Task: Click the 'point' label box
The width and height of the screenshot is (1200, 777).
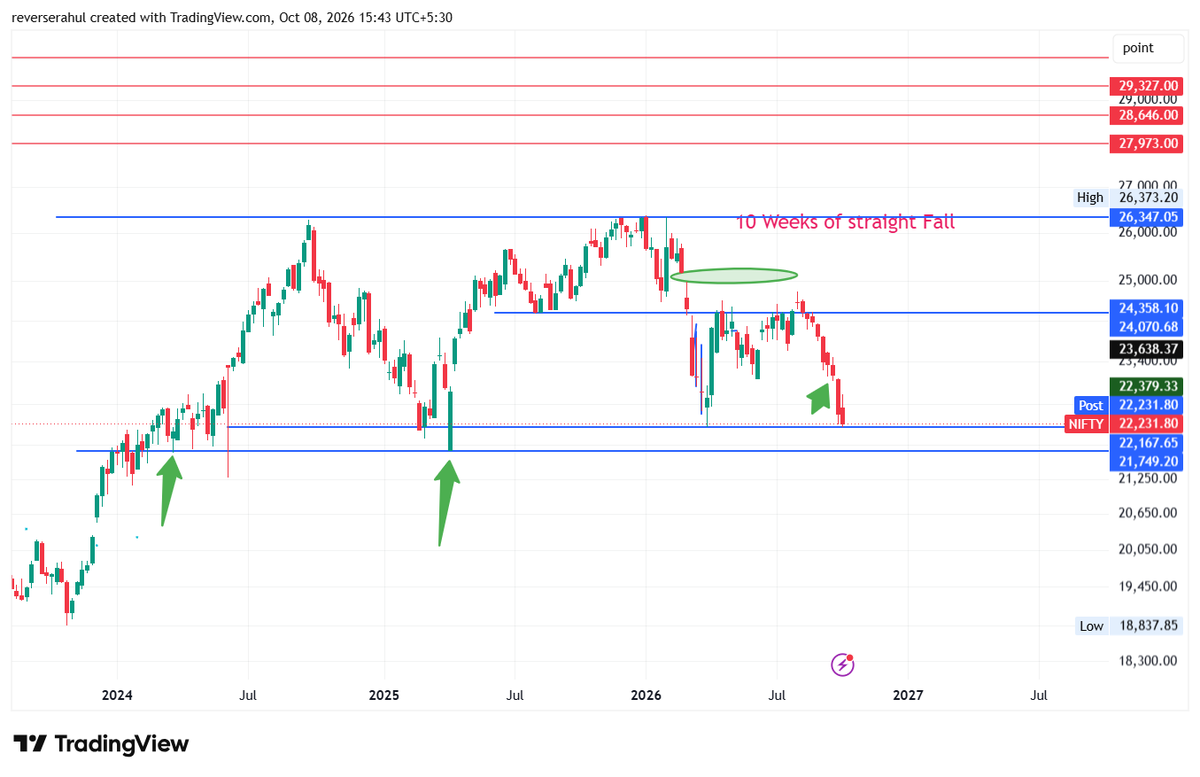Action: coord(1149,48)
